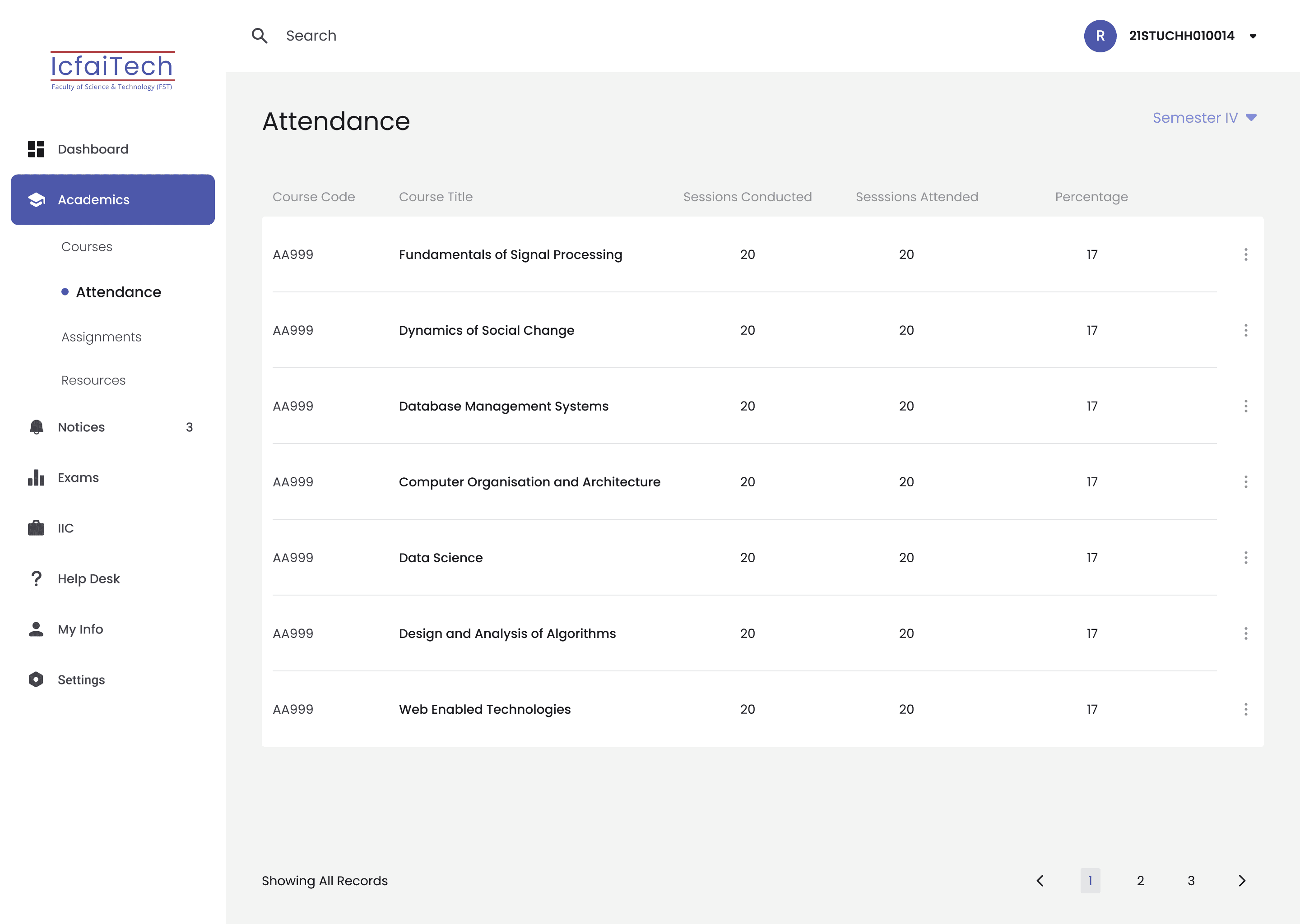Open Exams bar chart icon

(36, 477)
